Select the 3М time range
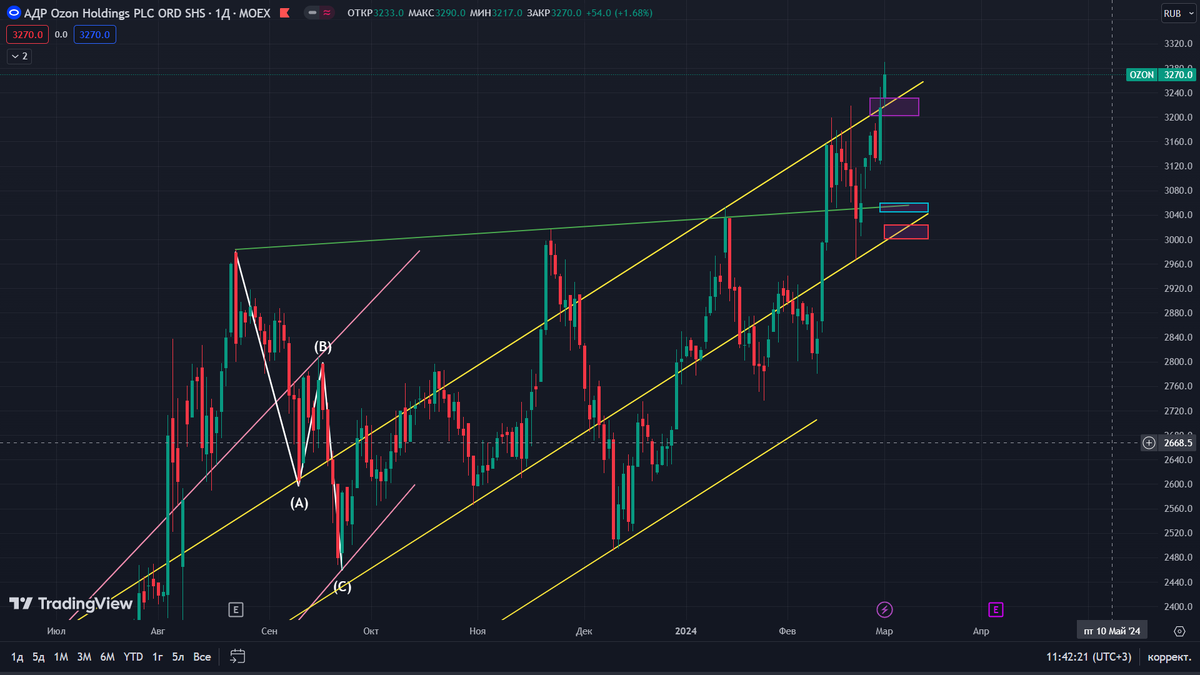This screenshot has width=1200, height=675. pos(85,657)
